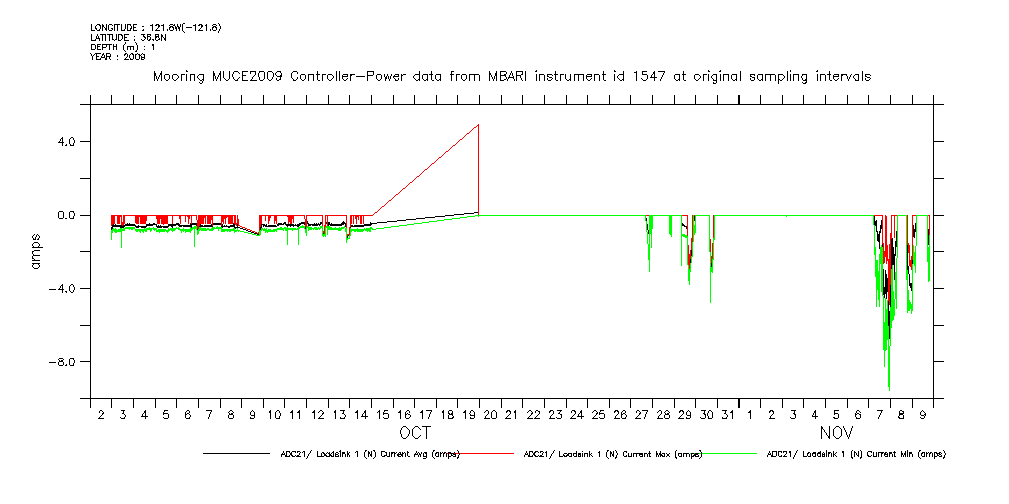Click date label 31 on the x-axis

[728, 415]
